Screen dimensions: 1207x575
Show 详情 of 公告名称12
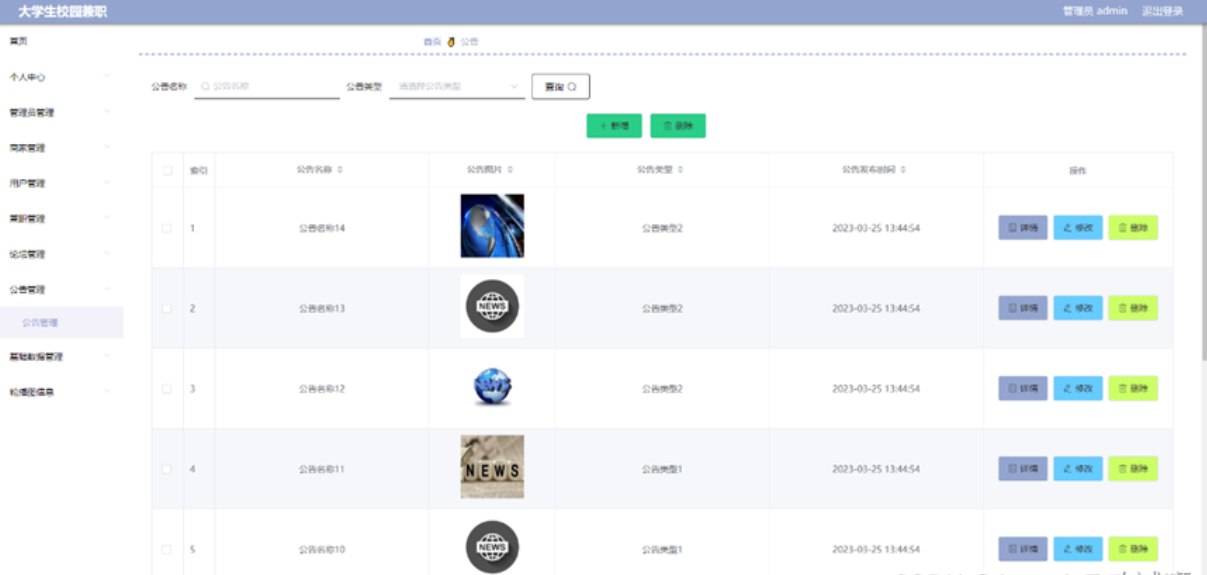[1023, 388]
